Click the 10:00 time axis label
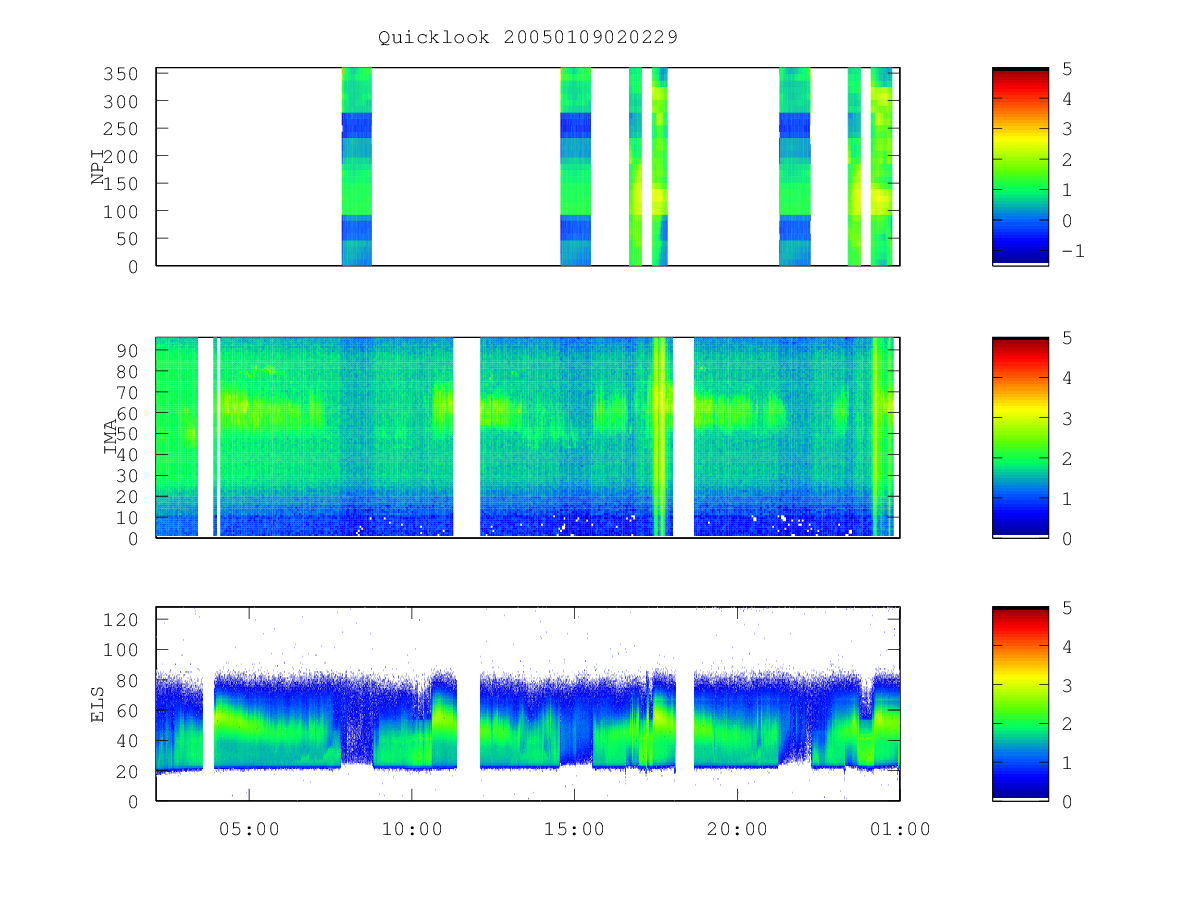1200x900 pixels. pyautogui.click(x=411, y=829)
